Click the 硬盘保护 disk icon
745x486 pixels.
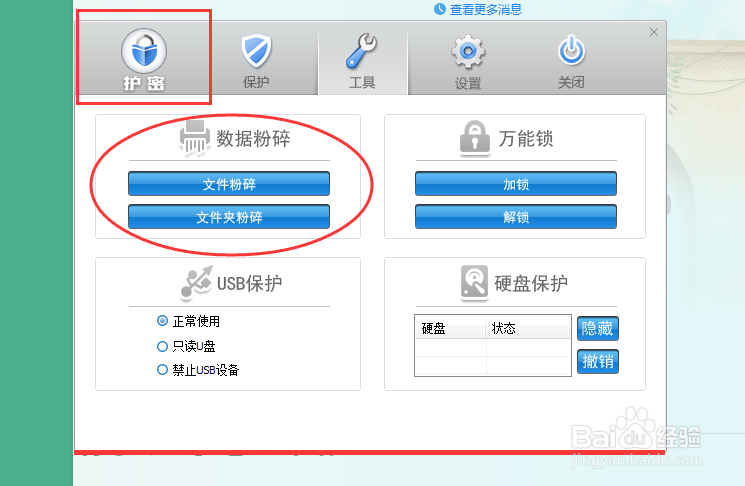(x=474, y=283)
